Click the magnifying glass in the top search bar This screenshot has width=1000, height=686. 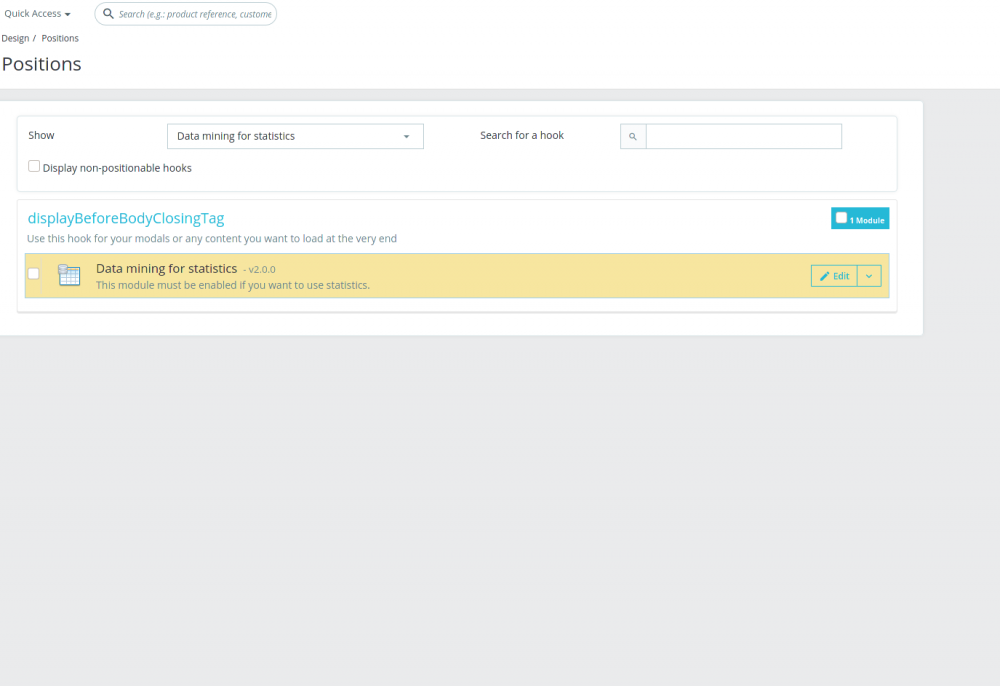[x=109, y=14]
